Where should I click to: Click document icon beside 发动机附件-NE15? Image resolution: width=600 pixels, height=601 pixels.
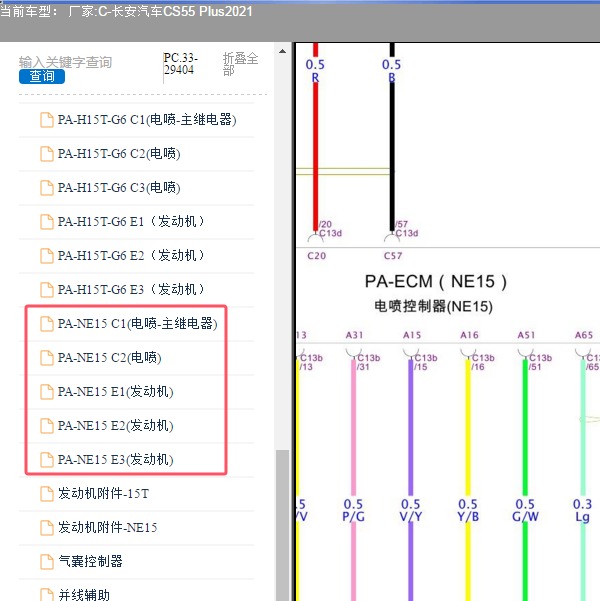pos(47,528)
